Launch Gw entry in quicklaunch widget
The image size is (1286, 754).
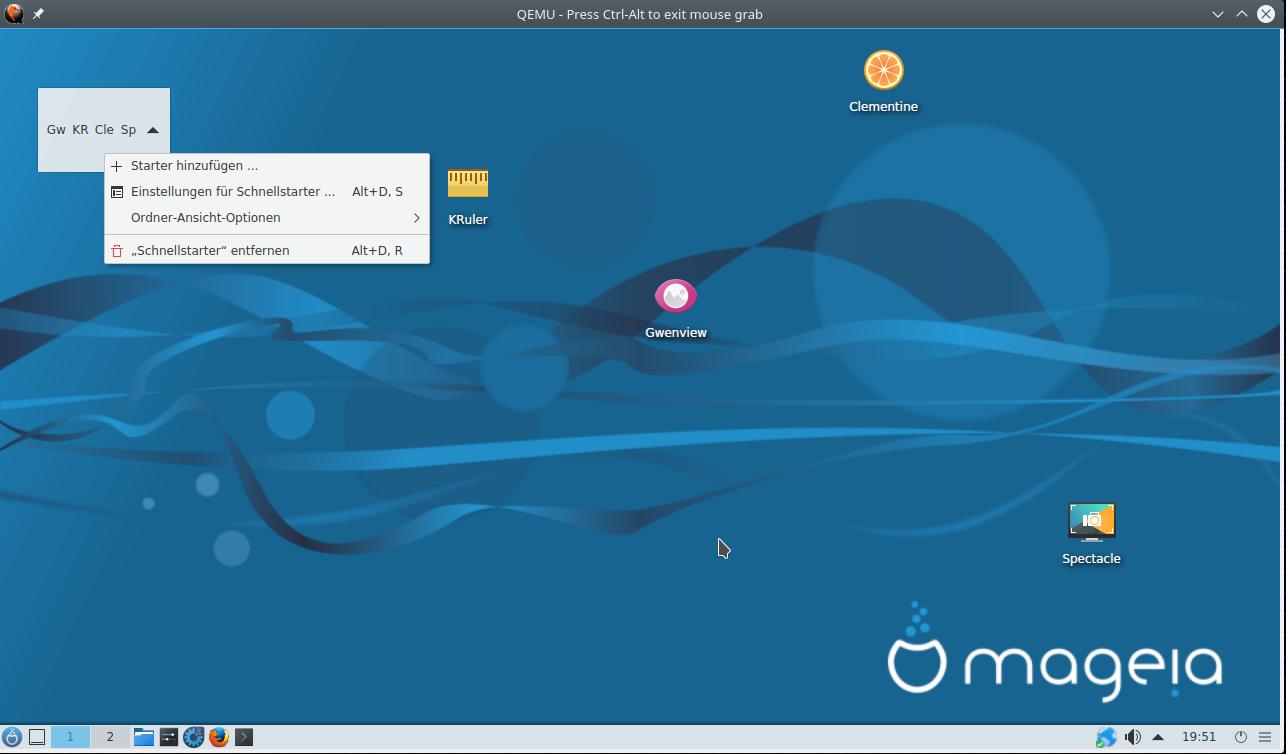point(56,129)
